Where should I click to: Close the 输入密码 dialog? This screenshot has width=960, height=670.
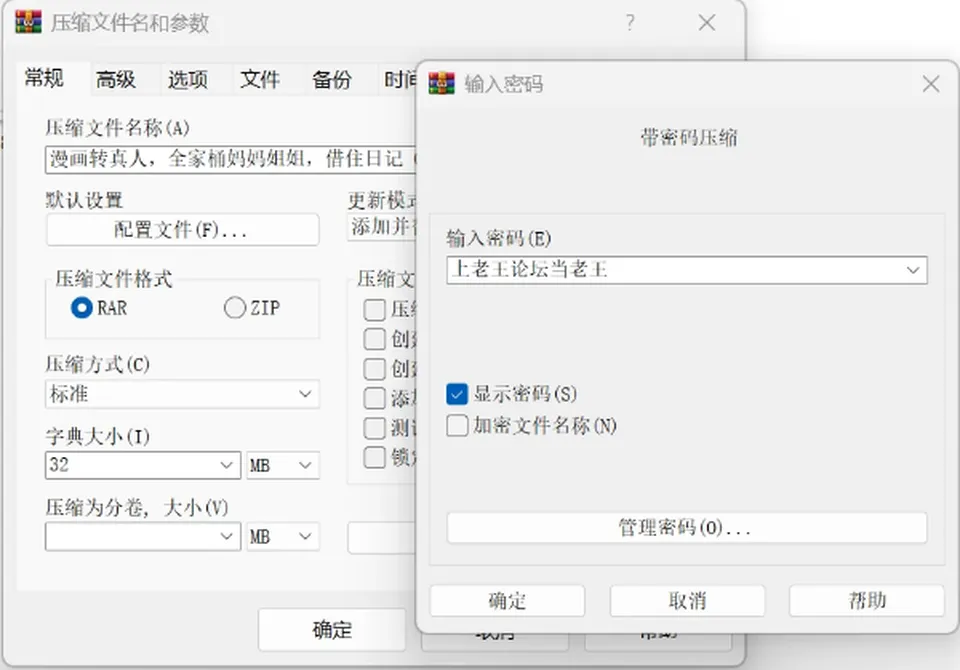931,84
